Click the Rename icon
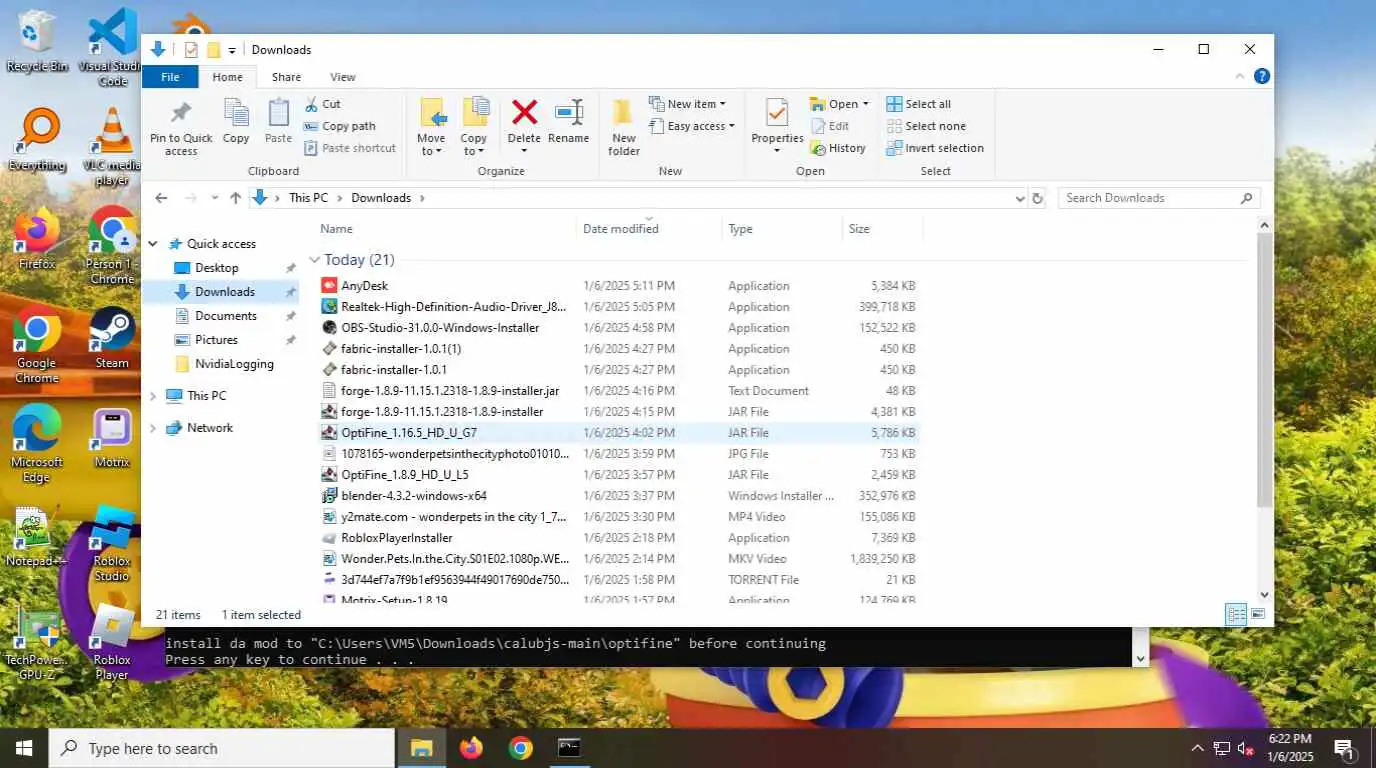Screen dimensions: 1376x768 pyautogui.click(x=569, y=112)
